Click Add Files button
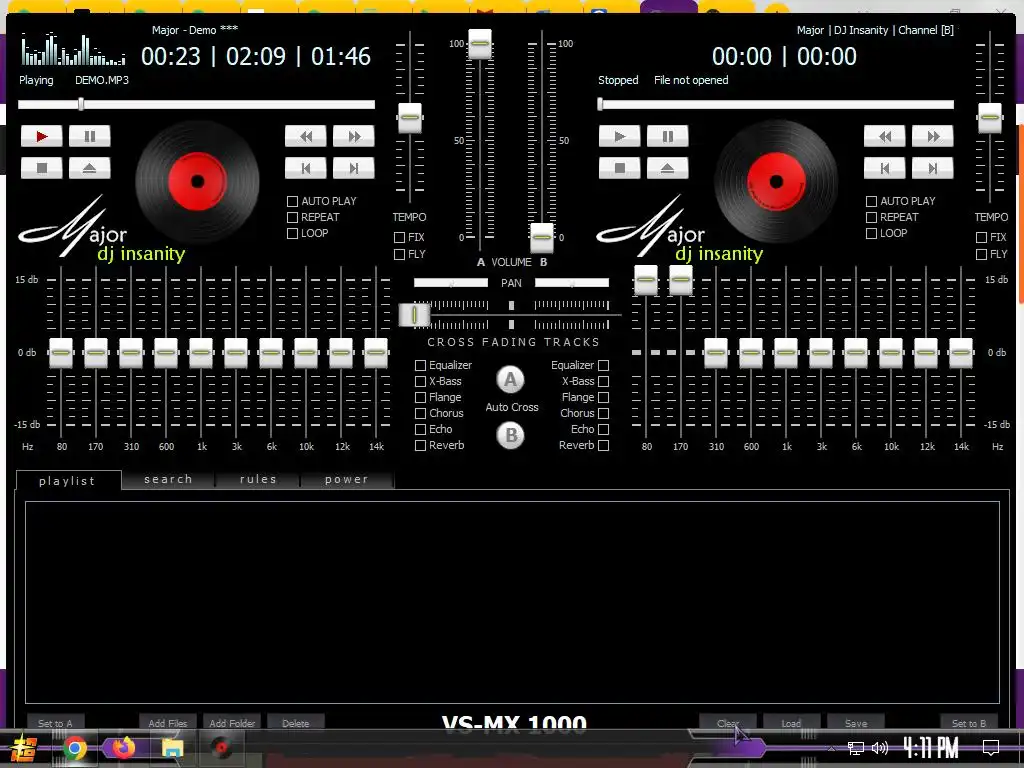Image resolution: width=1024 pixels, height=768 pixels. pos(168,723)
